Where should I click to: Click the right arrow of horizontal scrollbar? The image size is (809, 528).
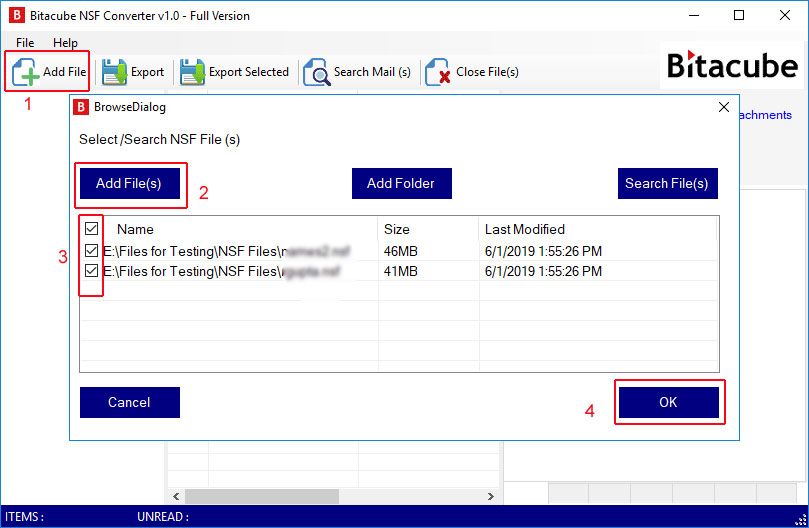(x=491, y=497)
